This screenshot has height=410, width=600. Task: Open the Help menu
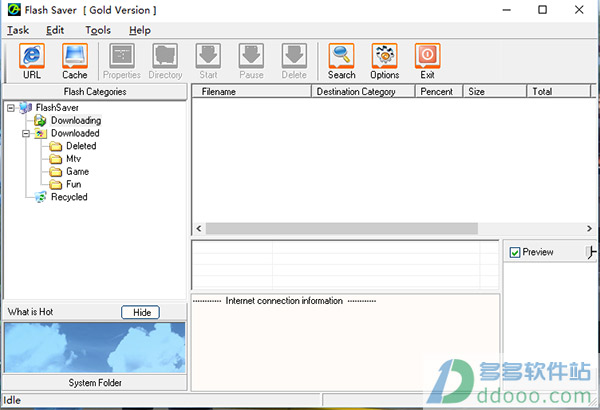click(x=140, y=30)
